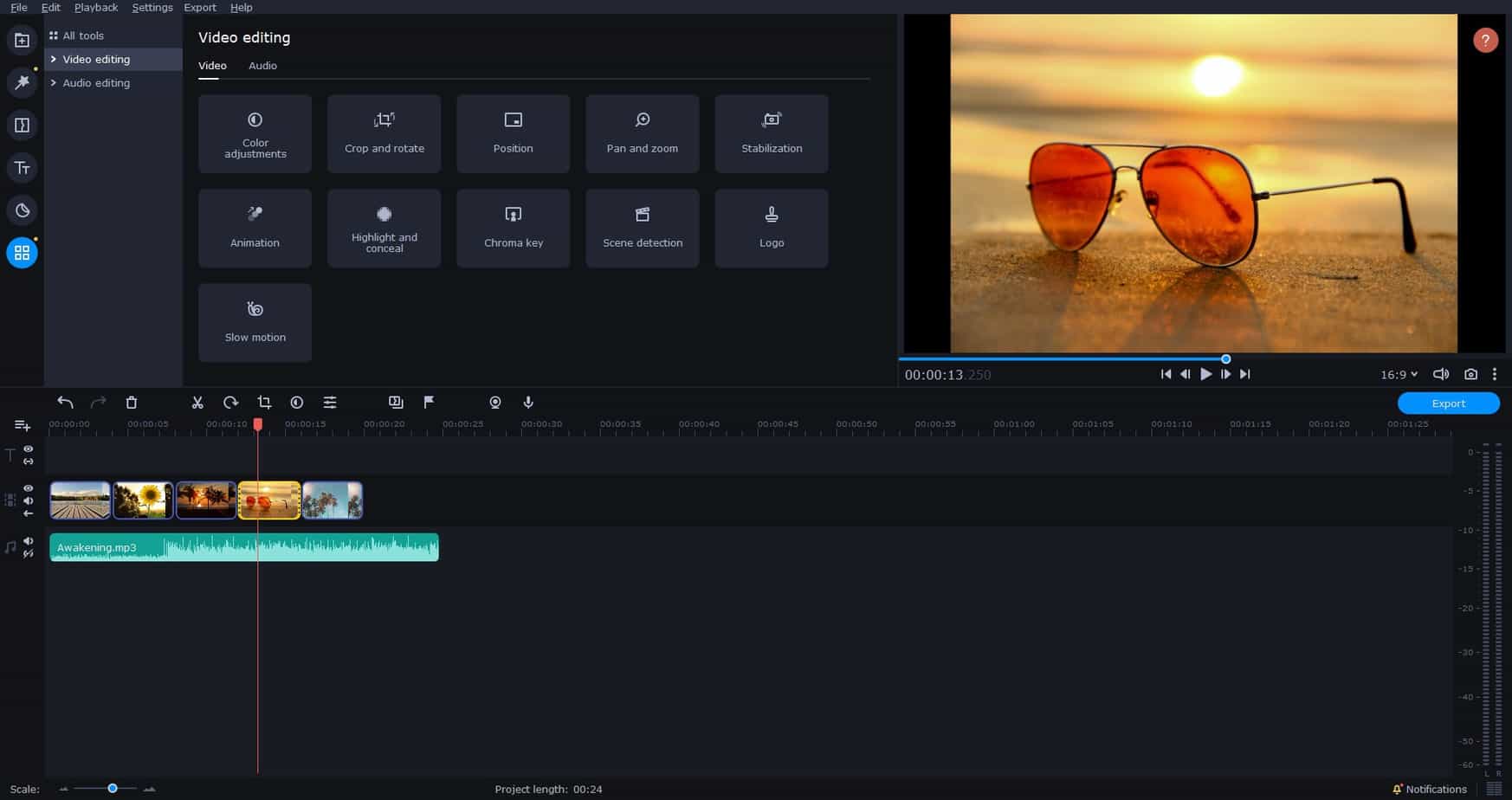Select the scissors split tool in the timeline toolbar
This screenshot has height=800, width=1512.
(x=197, y=402)
